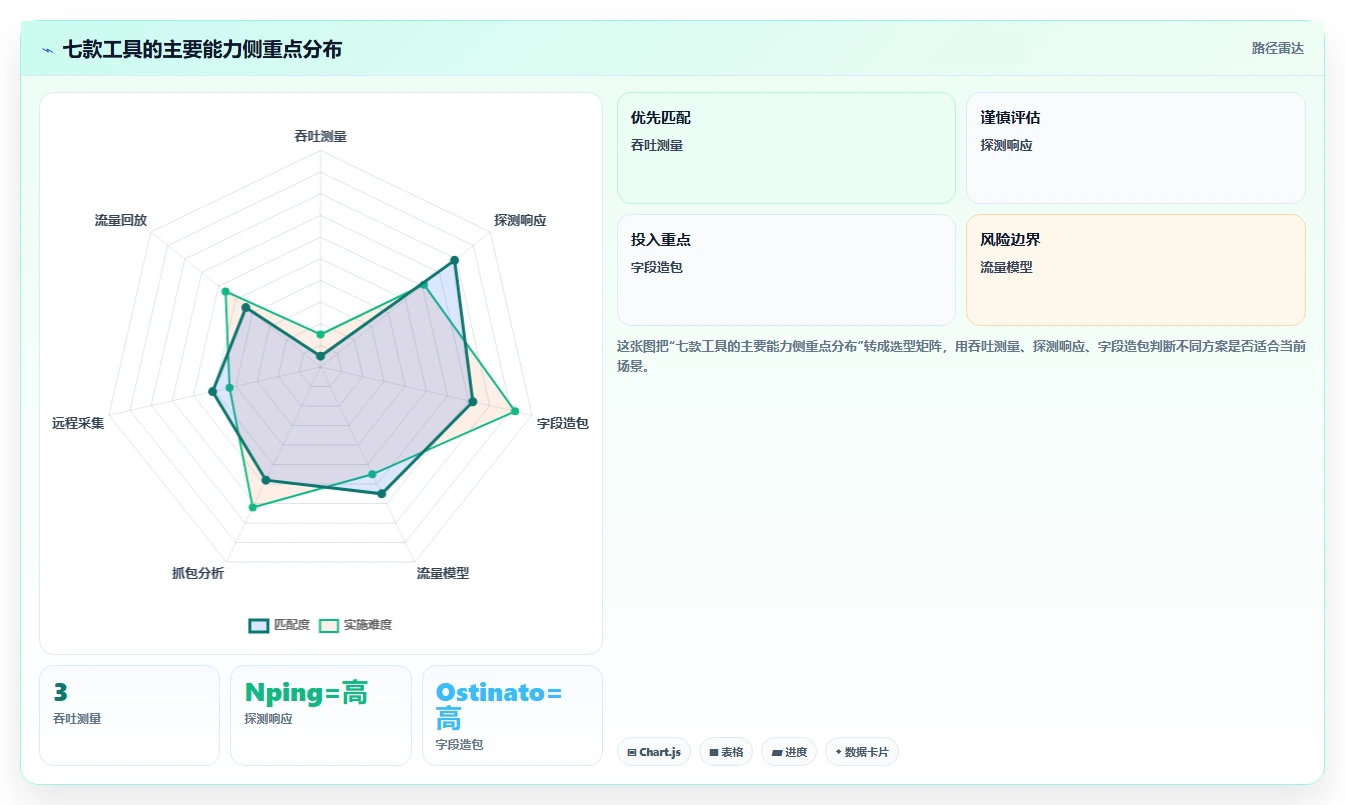
Task: Click the 字段造包 text in the 投入重点 card
Action: (x=657, y=267)
